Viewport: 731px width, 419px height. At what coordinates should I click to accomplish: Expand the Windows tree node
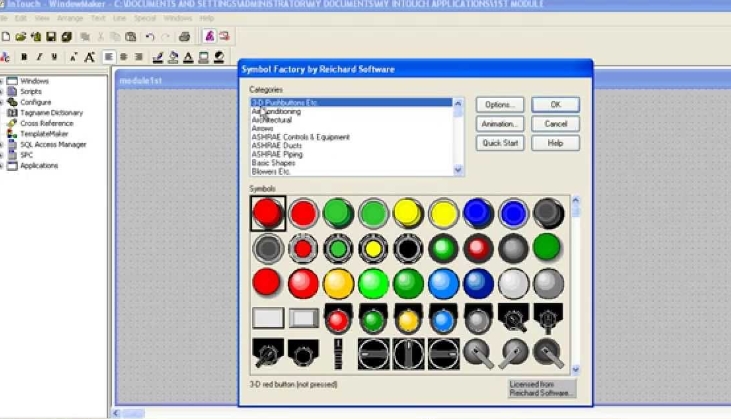click(x=3, y=81)
